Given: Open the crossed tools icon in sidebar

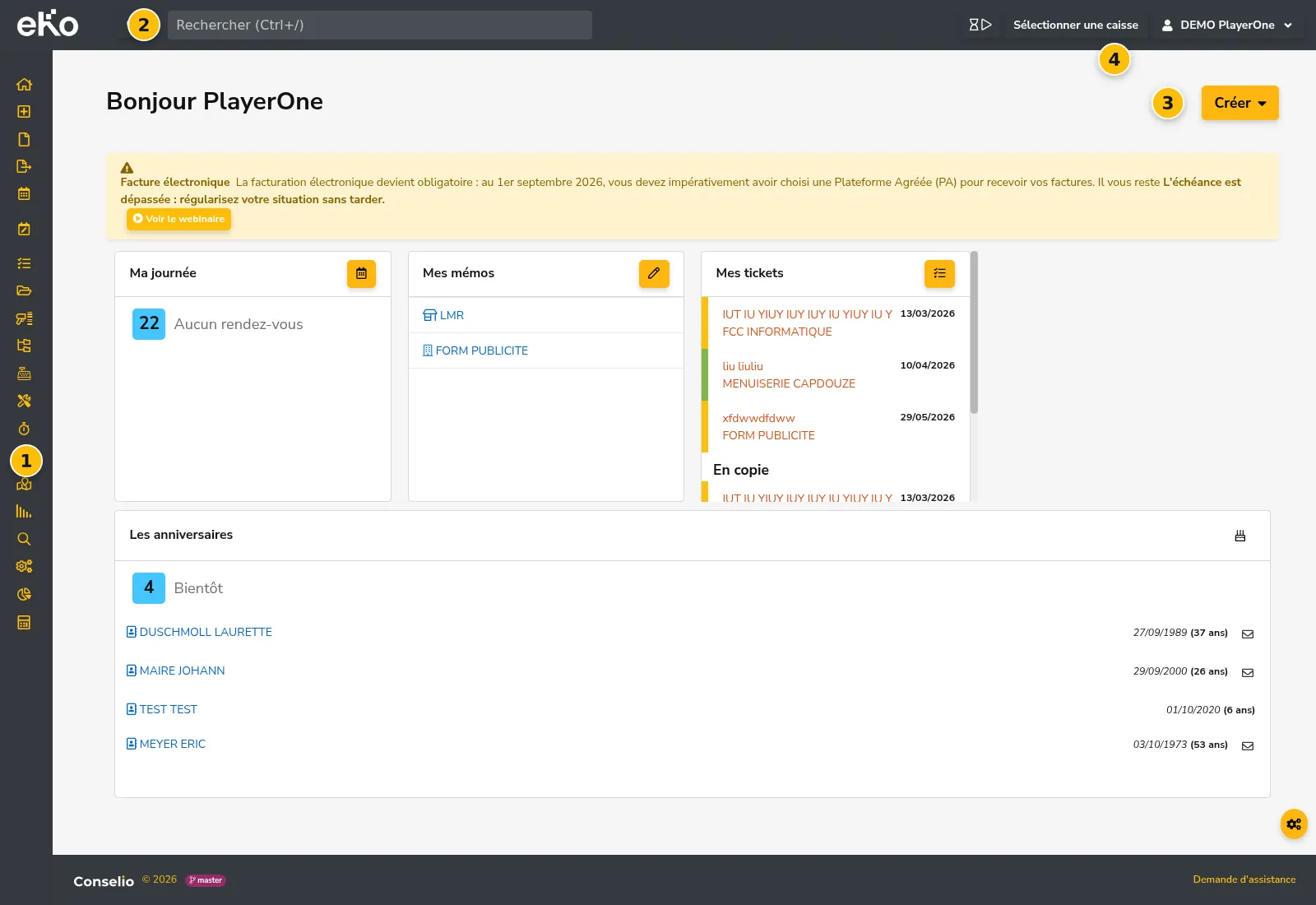Looking at the screenshot, I should pyautogui.click(x=24, y=401).
